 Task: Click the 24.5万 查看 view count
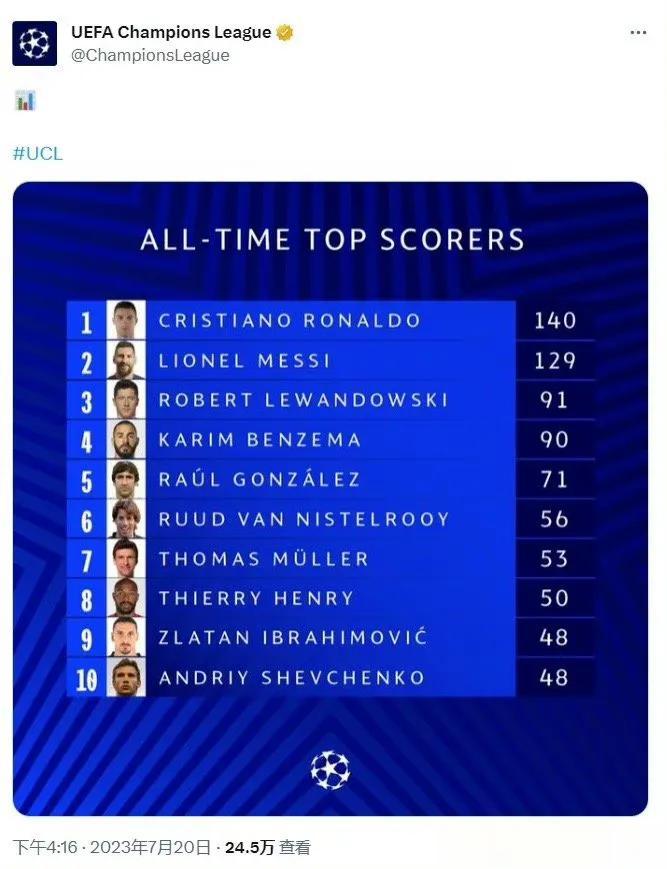click(x=268, y=847)
